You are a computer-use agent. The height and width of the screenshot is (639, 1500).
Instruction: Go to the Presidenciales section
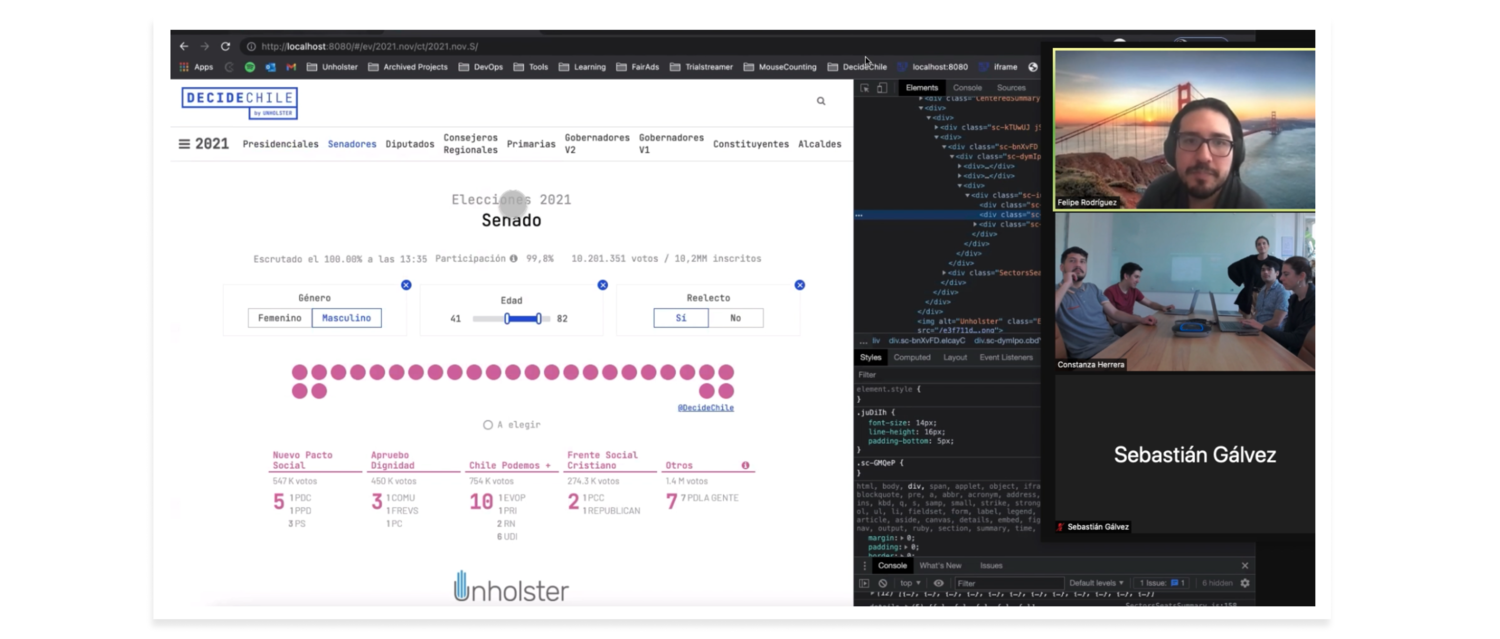tap(281, 144)
